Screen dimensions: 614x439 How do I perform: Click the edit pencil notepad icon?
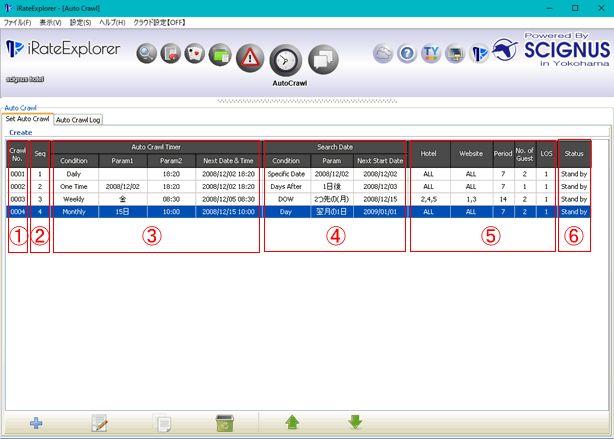click(100, 423)
